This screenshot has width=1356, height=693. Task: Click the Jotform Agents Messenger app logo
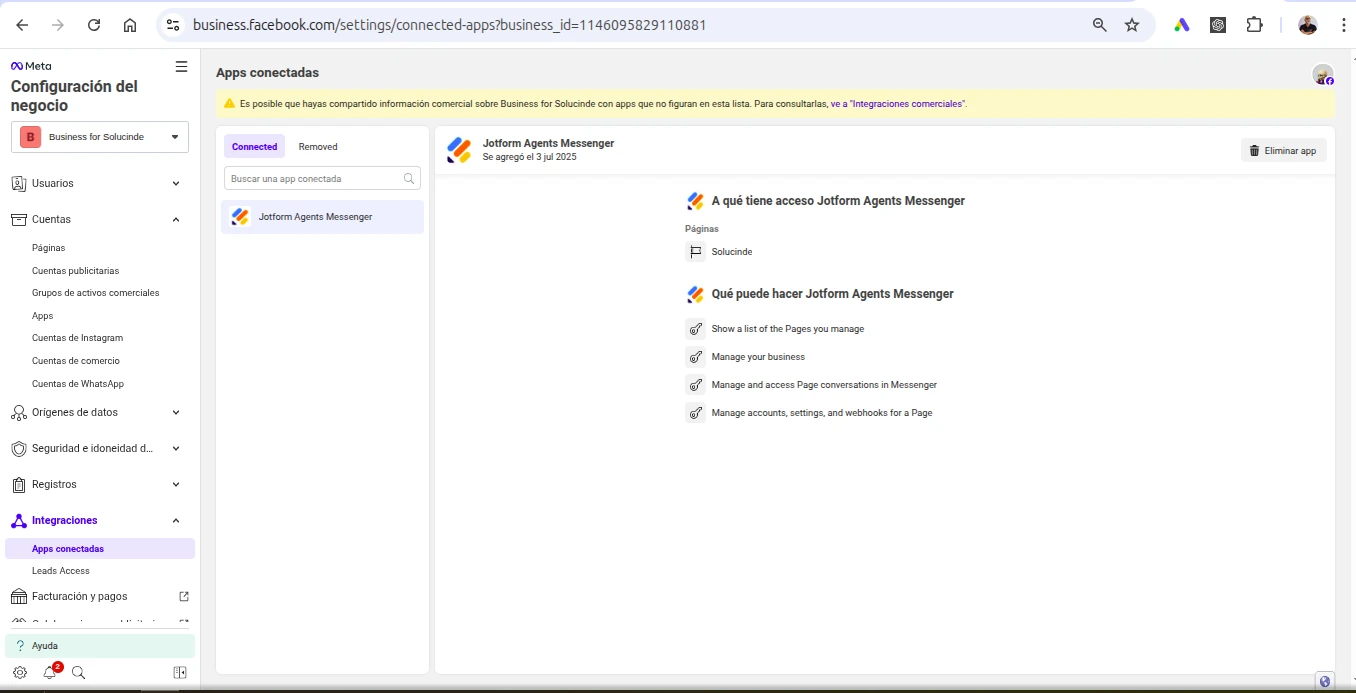[x=459, y=149]
